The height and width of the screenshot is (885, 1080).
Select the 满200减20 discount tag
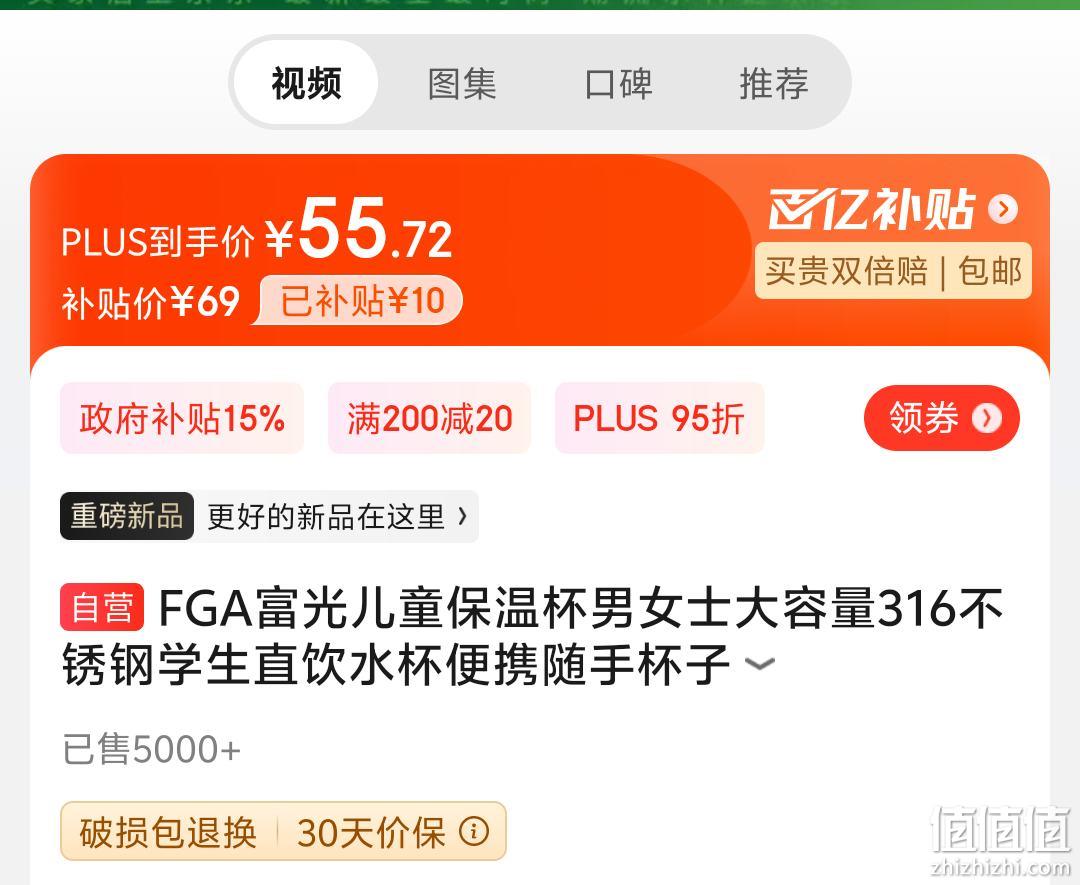[429, 417]
